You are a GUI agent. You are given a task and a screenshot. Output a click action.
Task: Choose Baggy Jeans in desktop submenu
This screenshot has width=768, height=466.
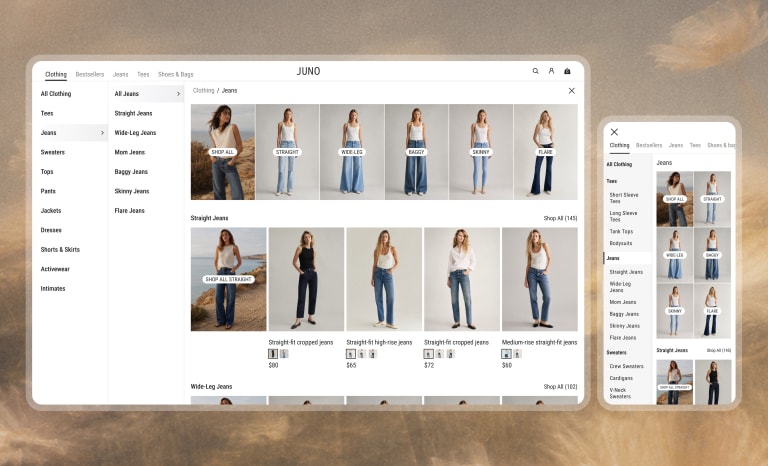131,172
